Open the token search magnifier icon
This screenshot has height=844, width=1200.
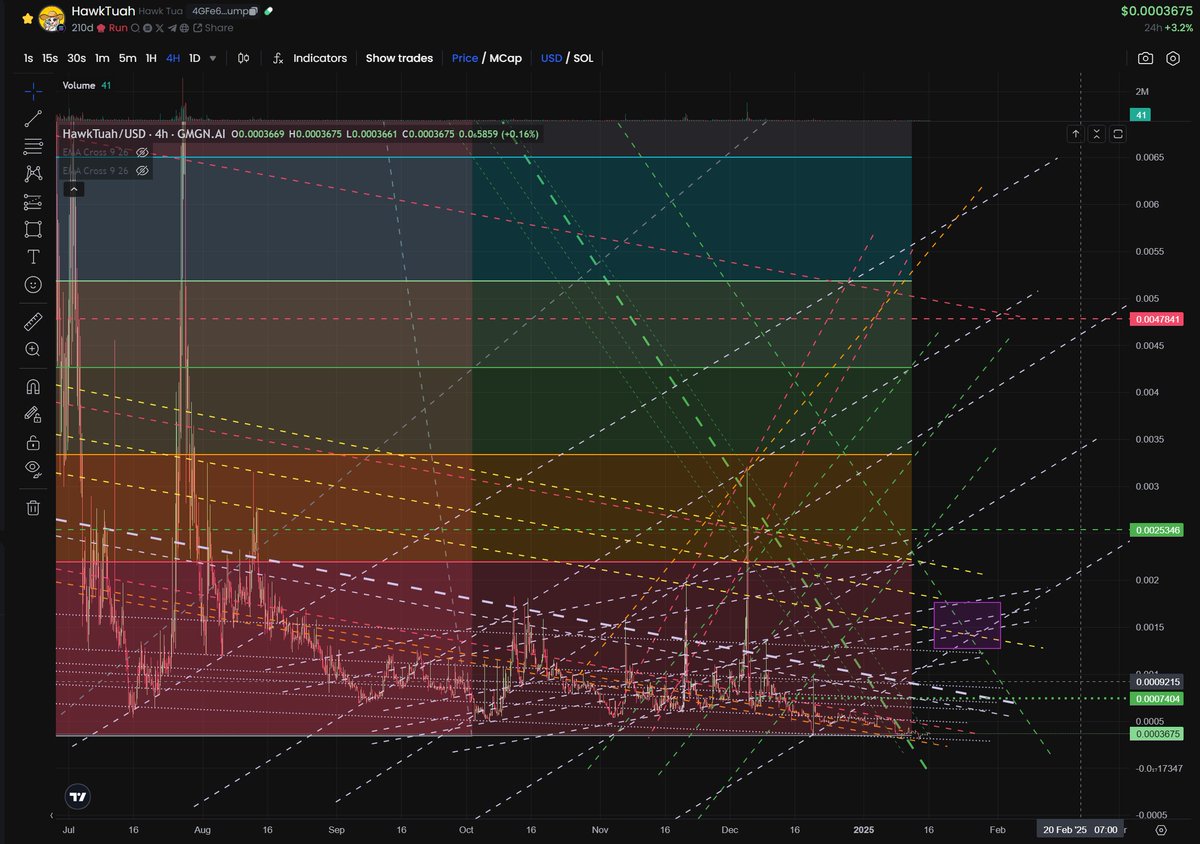point(135,28)
